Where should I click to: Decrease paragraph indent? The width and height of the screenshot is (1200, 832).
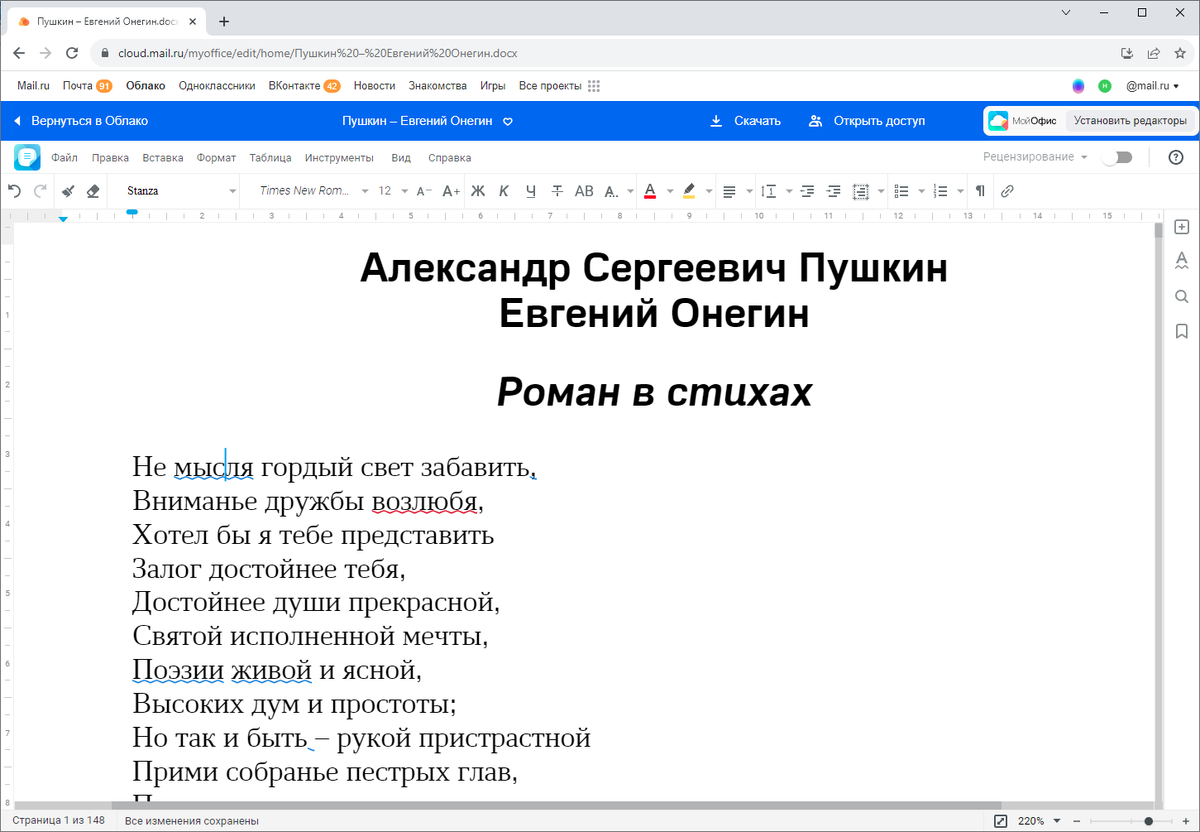pos(807,190)
